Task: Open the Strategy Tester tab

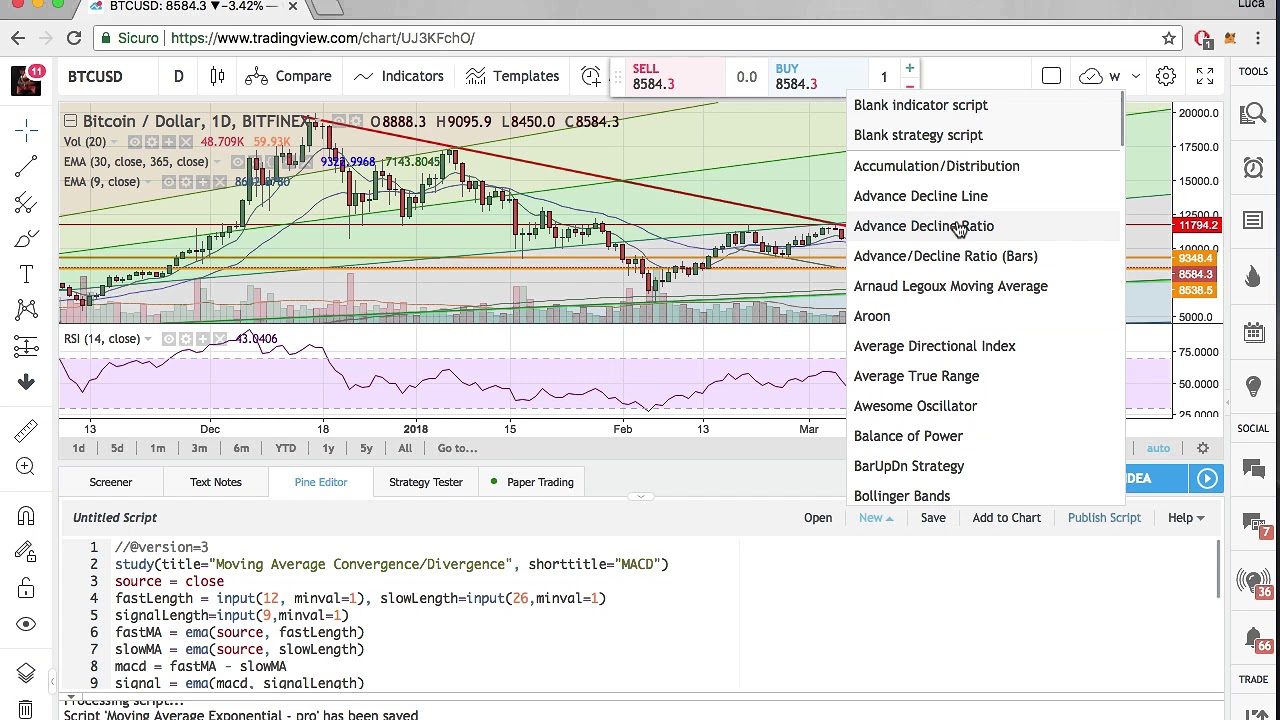Action: [426, 482]
